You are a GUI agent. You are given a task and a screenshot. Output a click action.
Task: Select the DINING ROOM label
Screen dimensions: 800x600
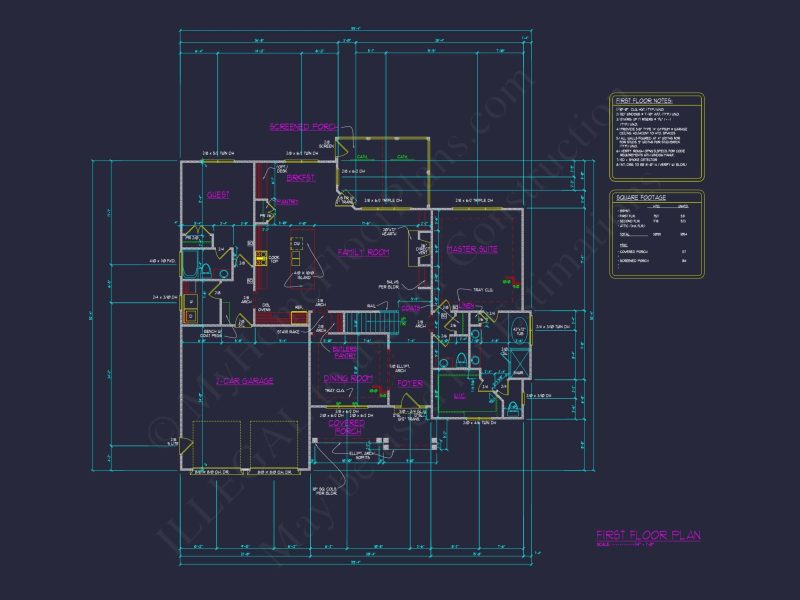pyautogui.click(x=348, y=378)
